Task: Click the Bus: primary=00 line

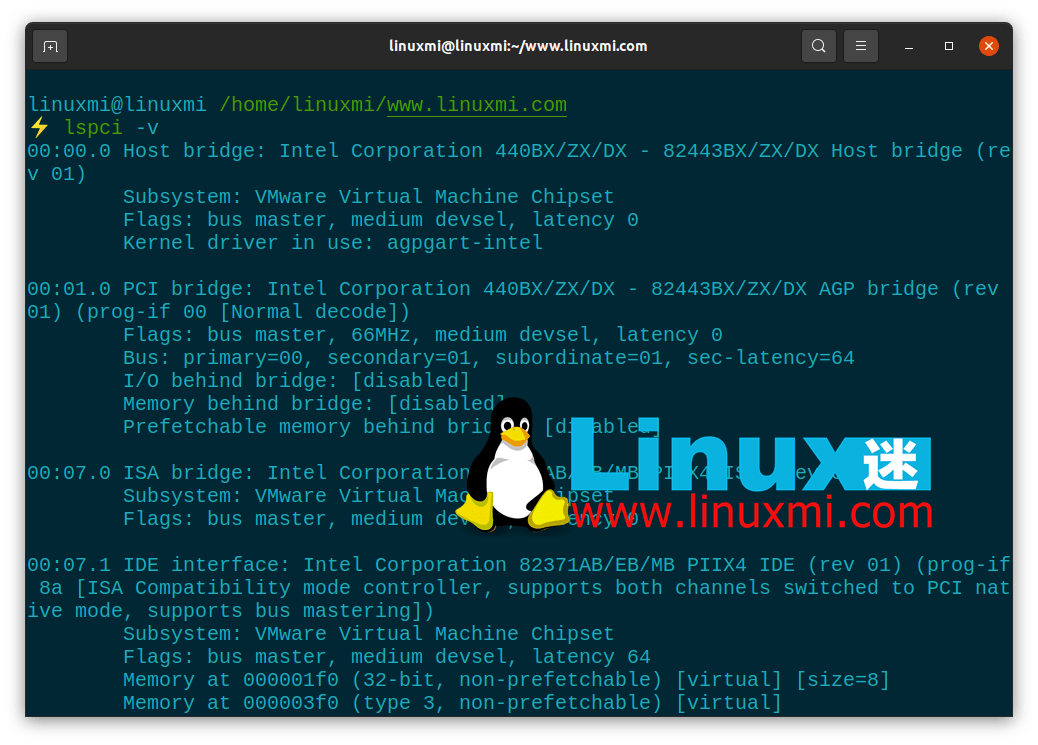Action: [489, 358]
